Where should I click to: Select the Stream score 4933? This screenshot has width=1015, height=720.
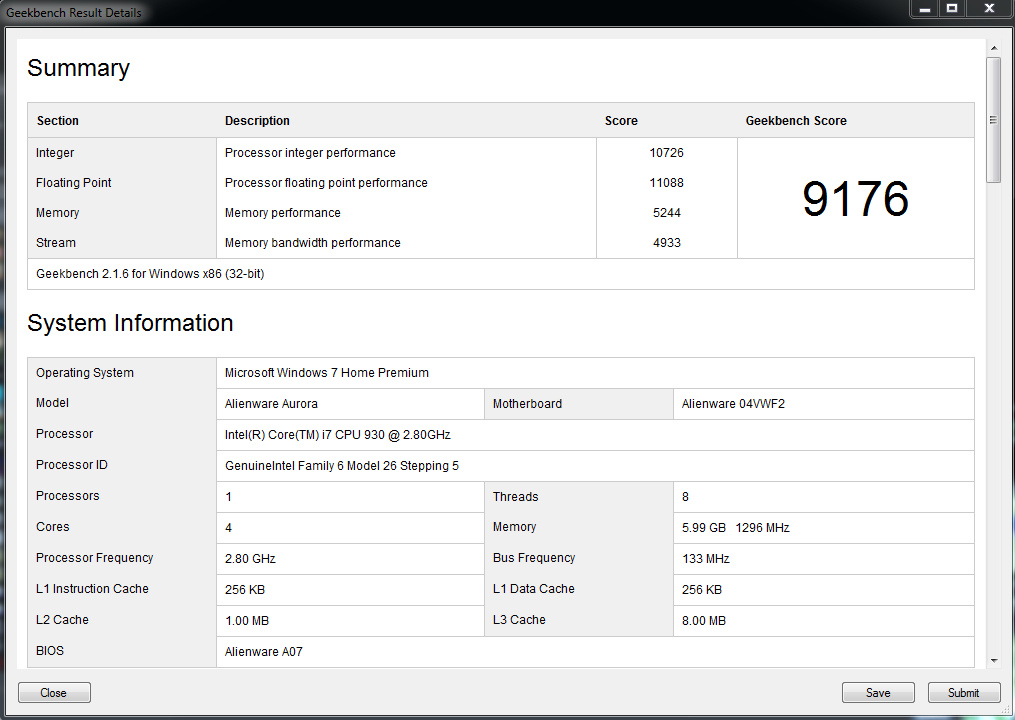[x=666, y=243]
